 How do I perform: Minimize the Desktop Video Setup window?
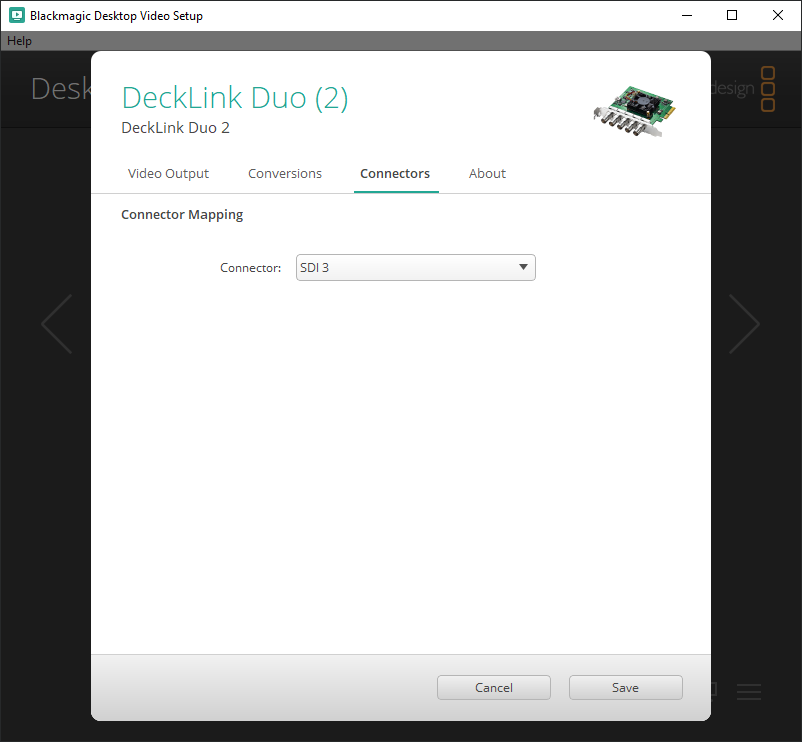[687, 15]
